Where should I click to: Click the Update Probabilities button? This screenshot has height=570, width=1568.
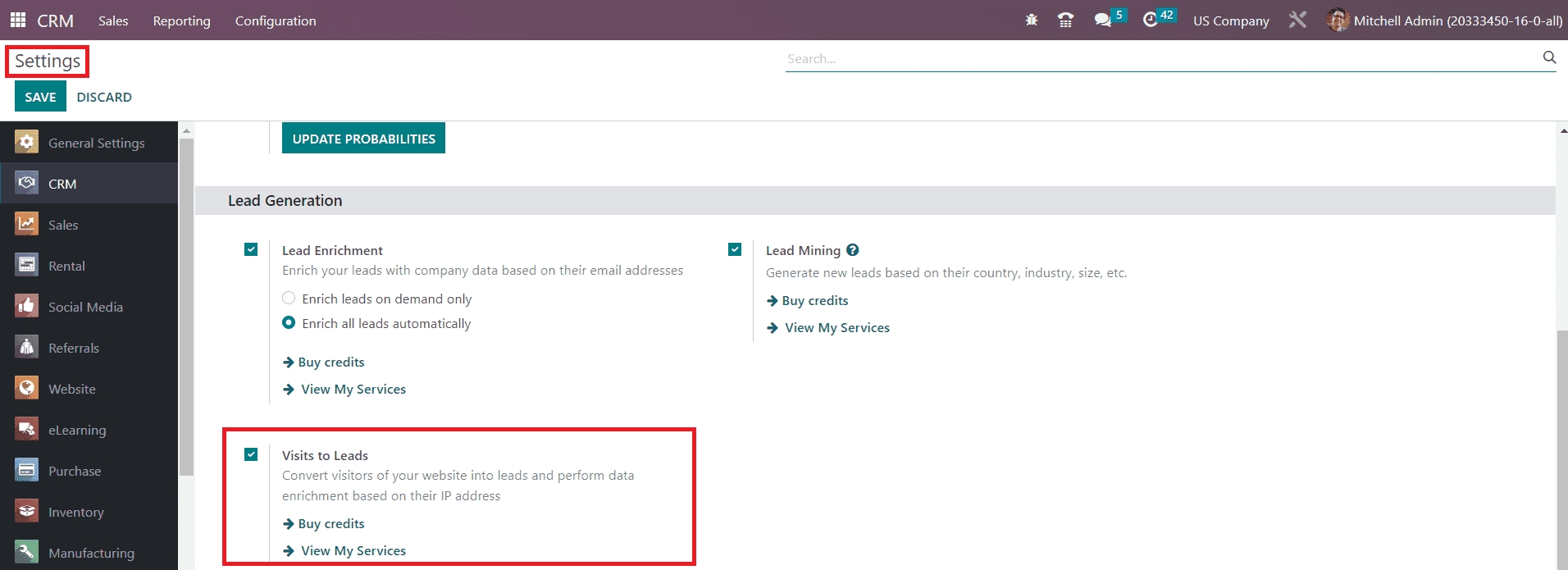tap(363, 139)
